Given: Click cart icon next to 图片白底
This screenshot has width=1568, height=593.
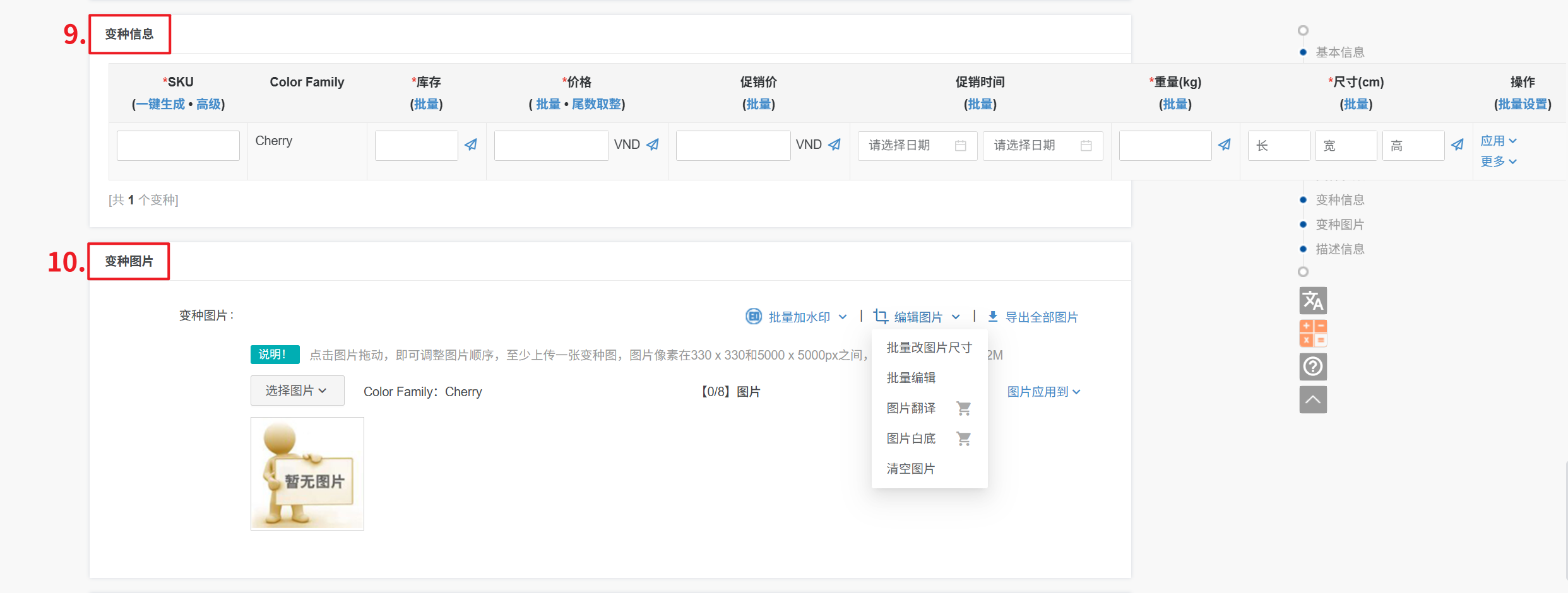Looking at the screenshot, I should (963, 439).
